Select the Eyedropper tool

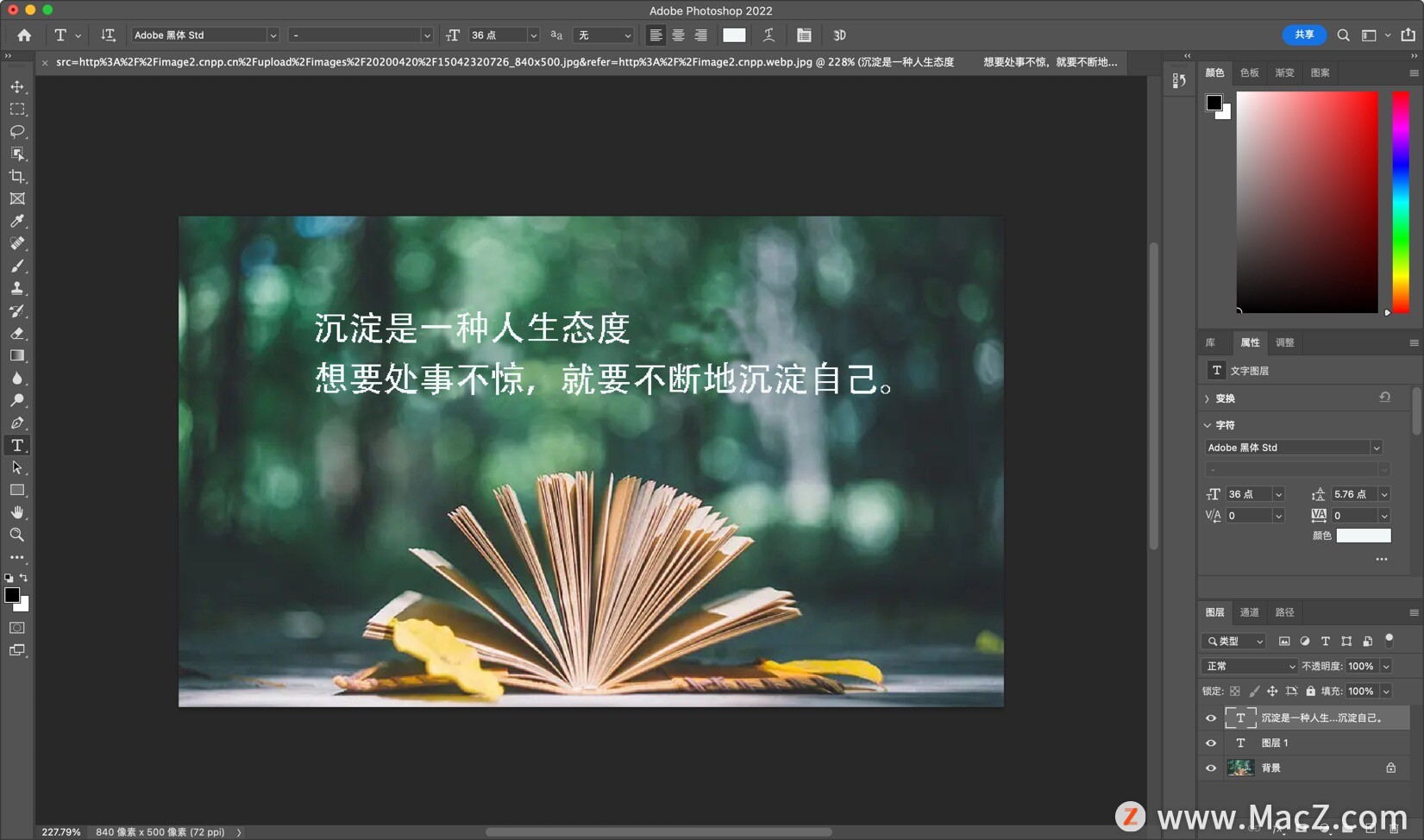17,222
